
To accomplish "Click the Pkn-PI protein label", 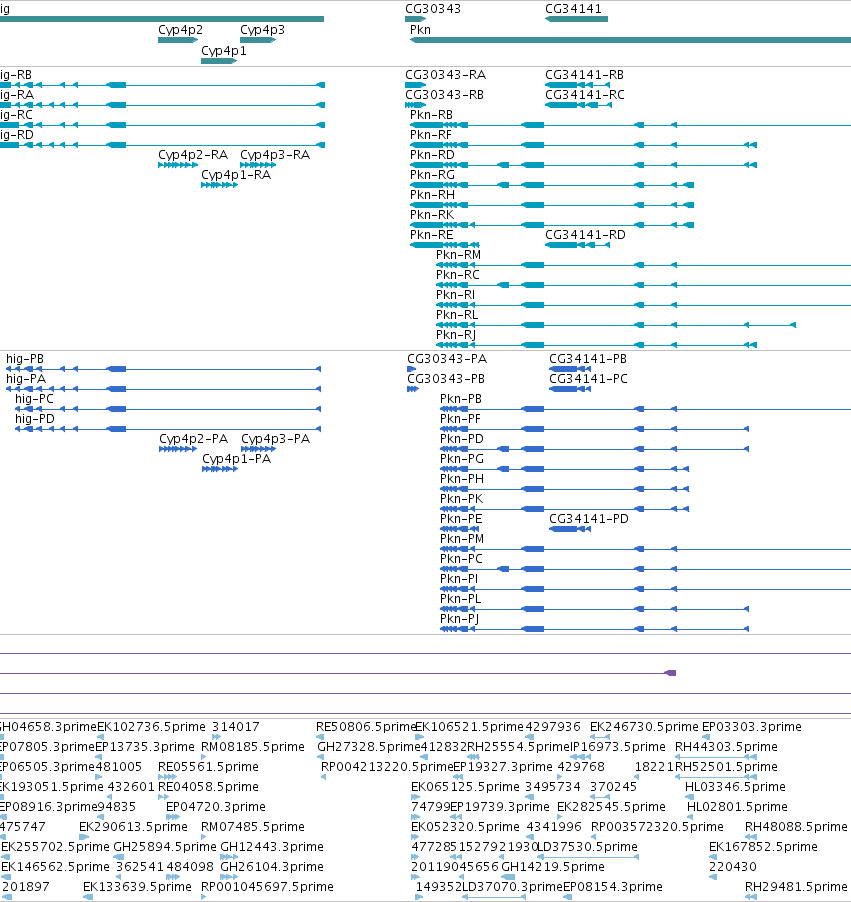I will 459,579.
